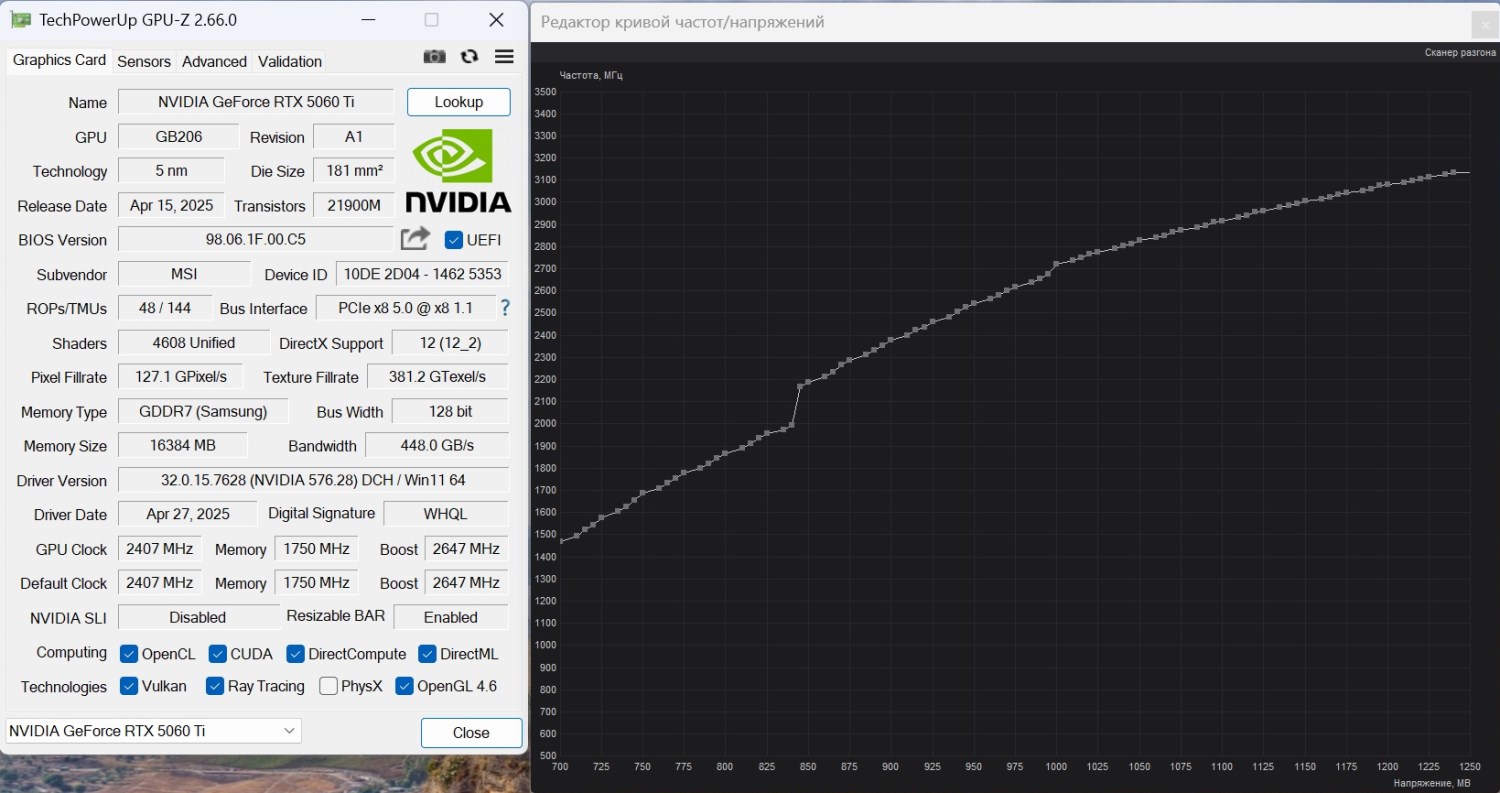
Task: Open the Validation tab
Action: 290,61
